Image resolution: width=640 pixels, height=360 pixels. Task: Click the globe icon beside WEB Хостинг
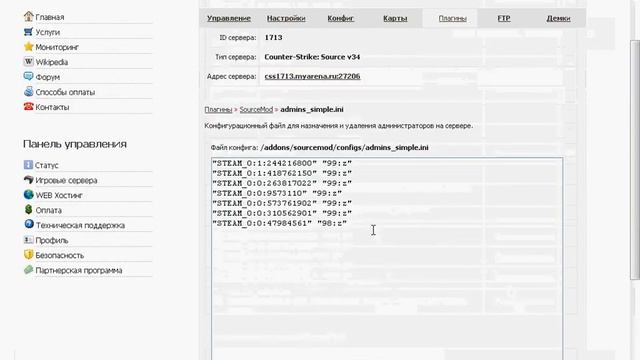[28, 195]
